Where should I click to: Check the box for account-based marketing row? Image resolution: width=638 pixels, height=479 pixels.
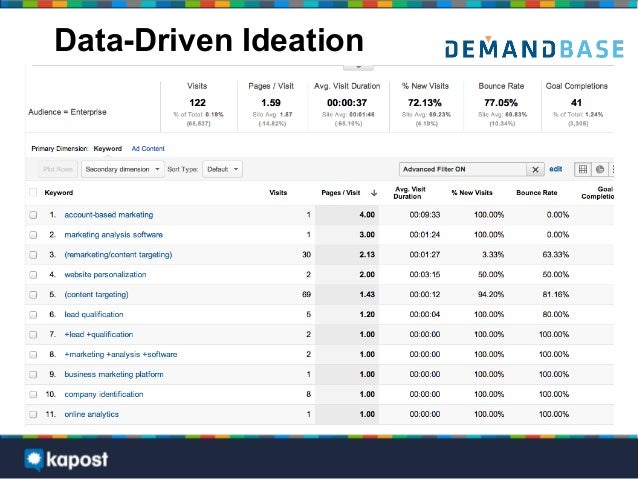coord(33,215)
